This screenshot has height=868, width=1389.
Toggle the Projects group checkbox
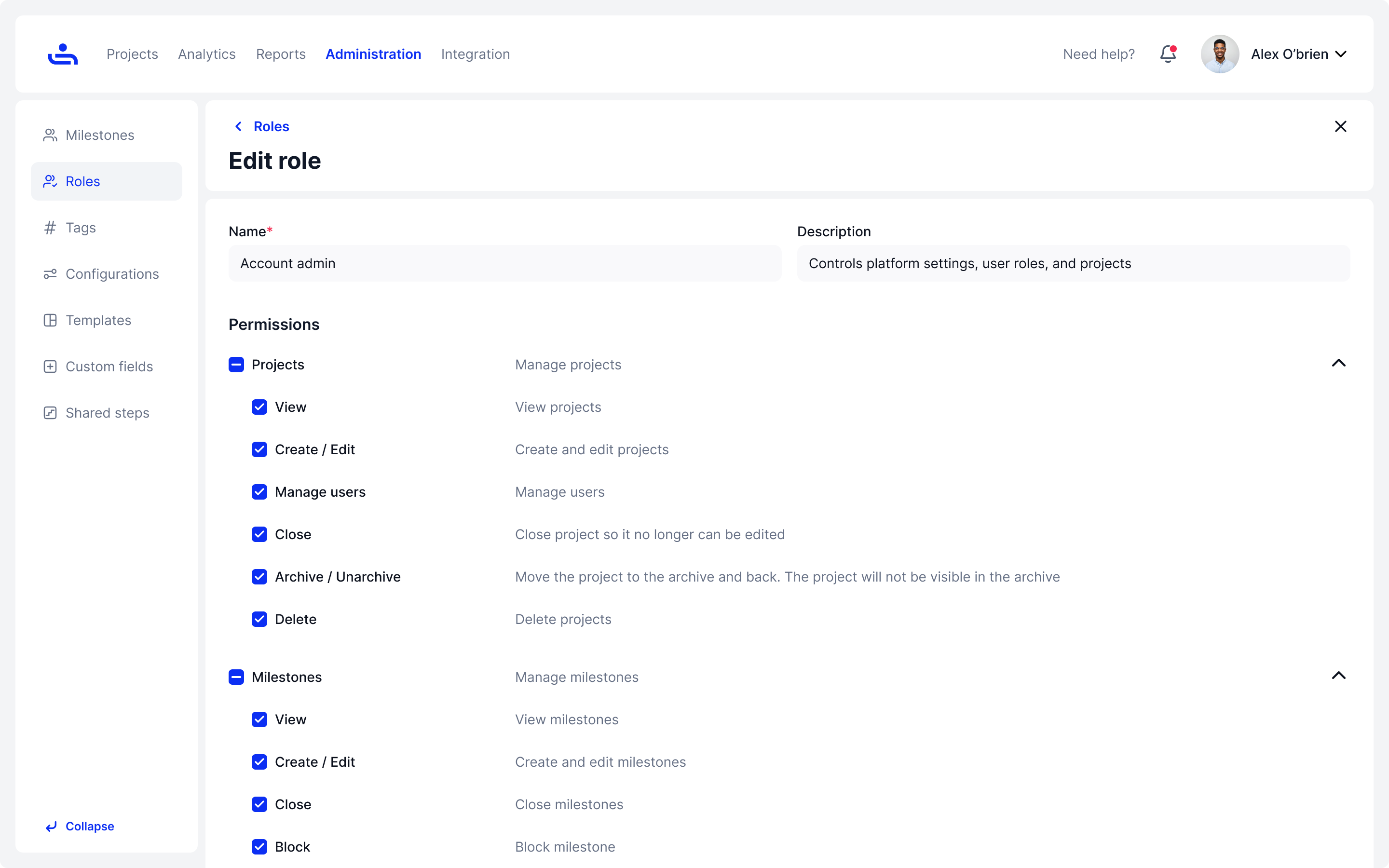[236, 365]
